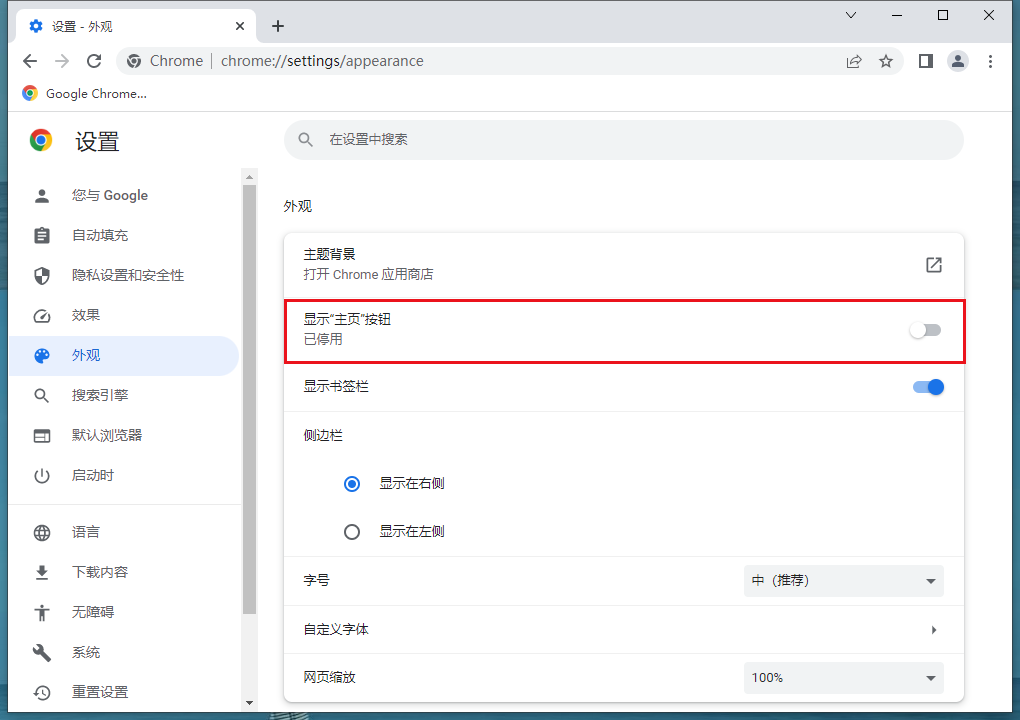Open the 网页缩放 100% dropdown
The width and height of the screenshot is (1020, 720).
pyautogui.click(x=843, y=677)
